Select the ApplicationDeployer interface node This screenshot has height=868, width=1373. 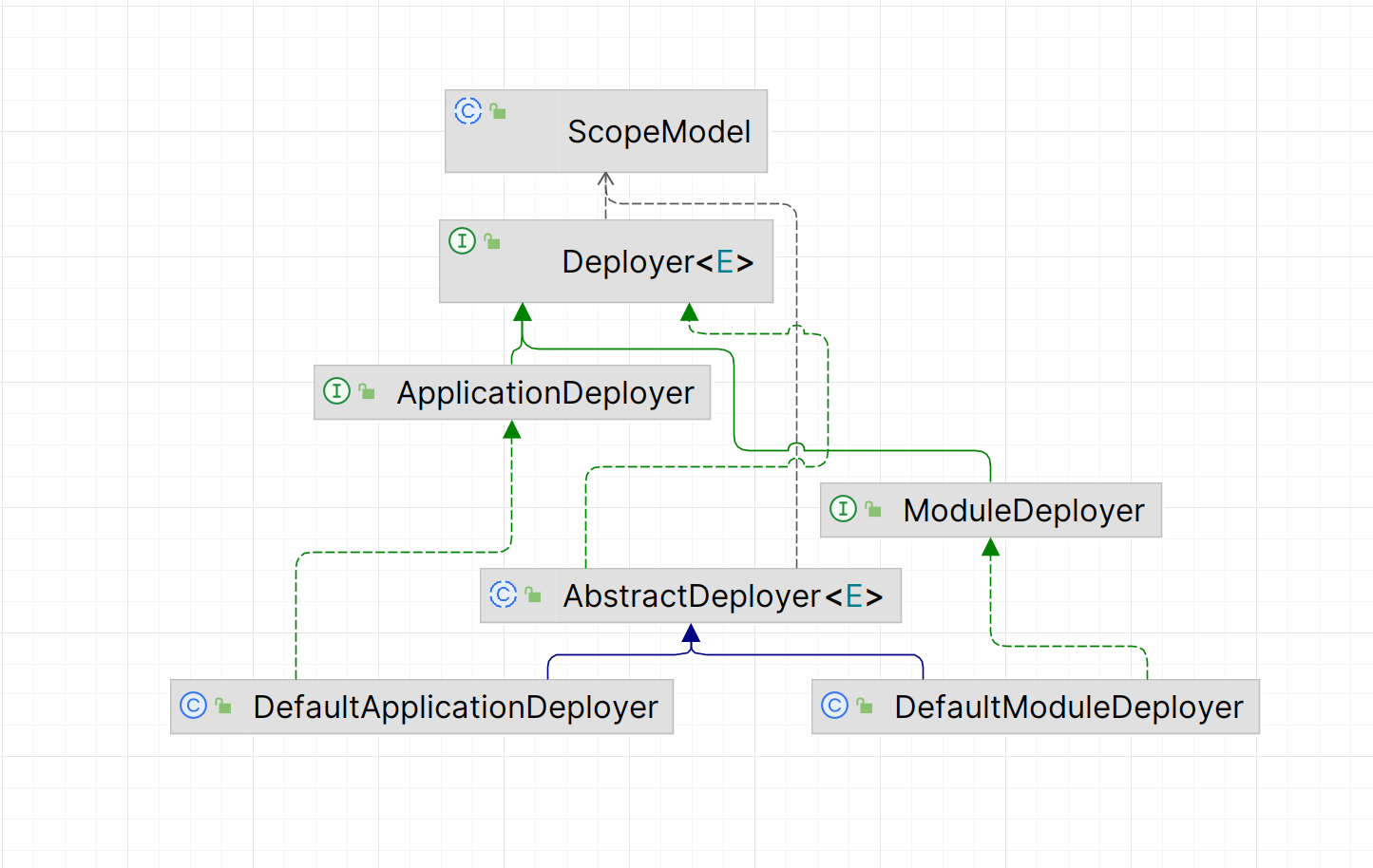(512, 392)
